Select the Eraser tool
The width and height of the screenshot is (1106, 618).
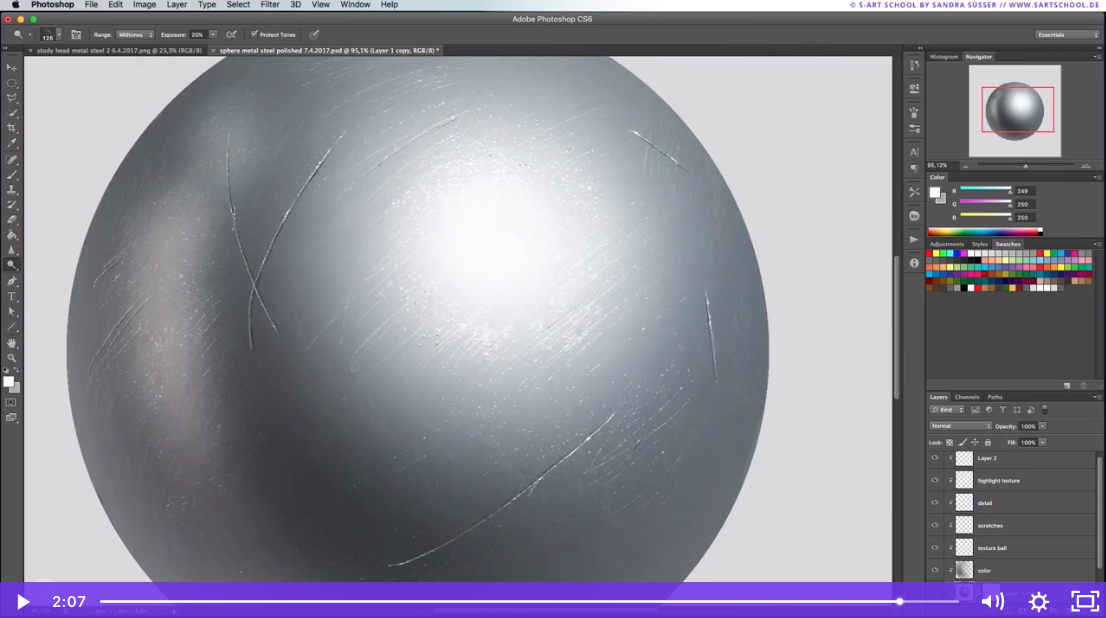(x=12, y=220)
